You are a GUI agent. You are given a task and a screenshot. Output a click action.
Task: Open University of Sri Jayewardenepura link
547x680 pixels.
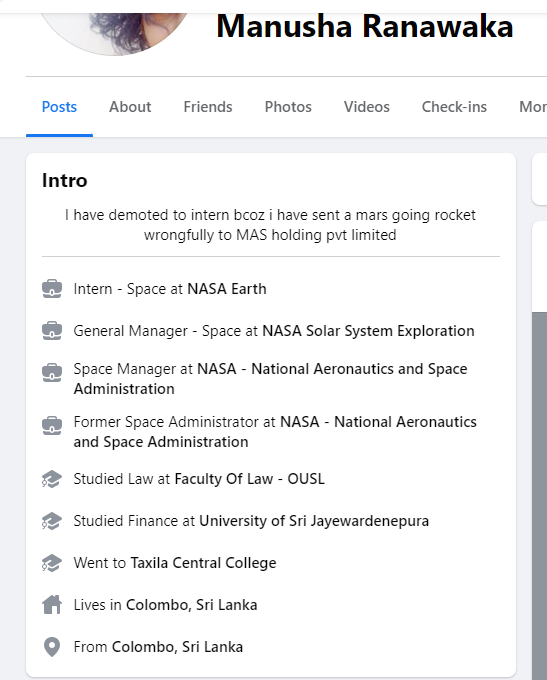(x=314, y=521)
